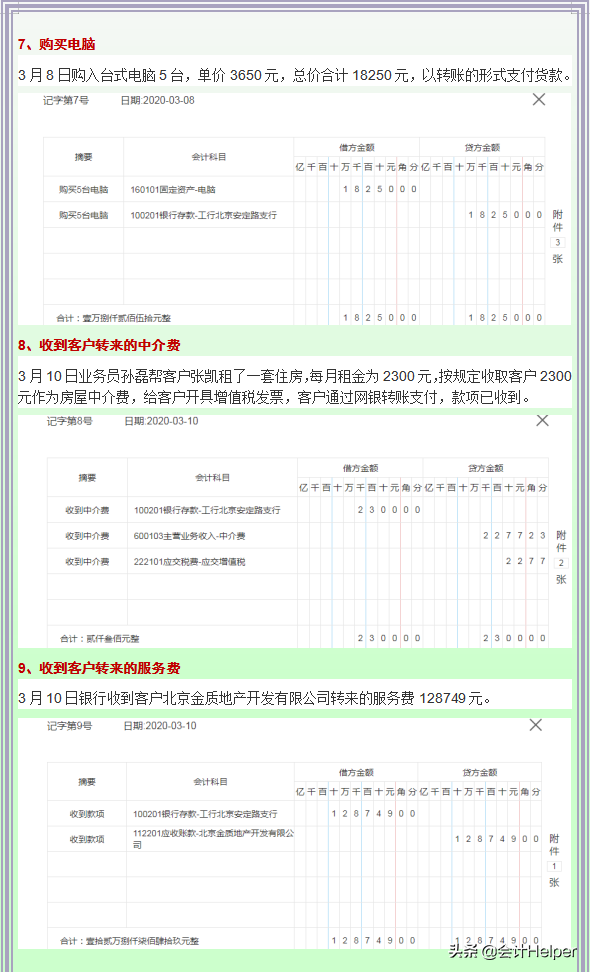Click debit amount 1825000 in 固定资产 row
This screenshot has height=972, width=590.
(x=379, y=189)
